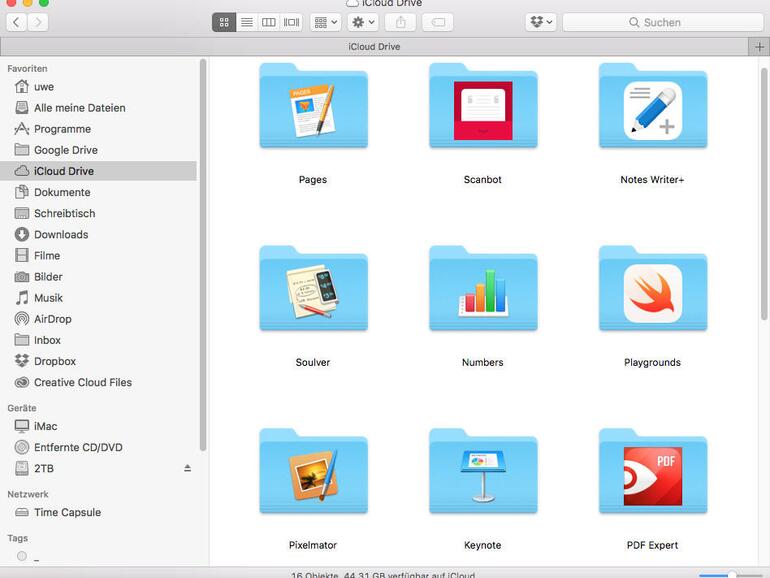This screenshot has height=578, width=770.
Task: Open the Keynote folder
Action: click(483, 473)
